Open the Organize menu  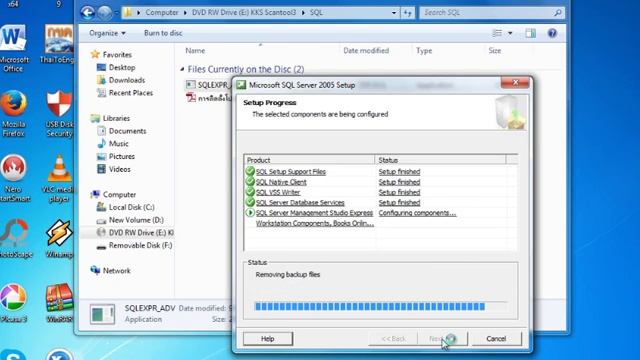click(107, 33)
